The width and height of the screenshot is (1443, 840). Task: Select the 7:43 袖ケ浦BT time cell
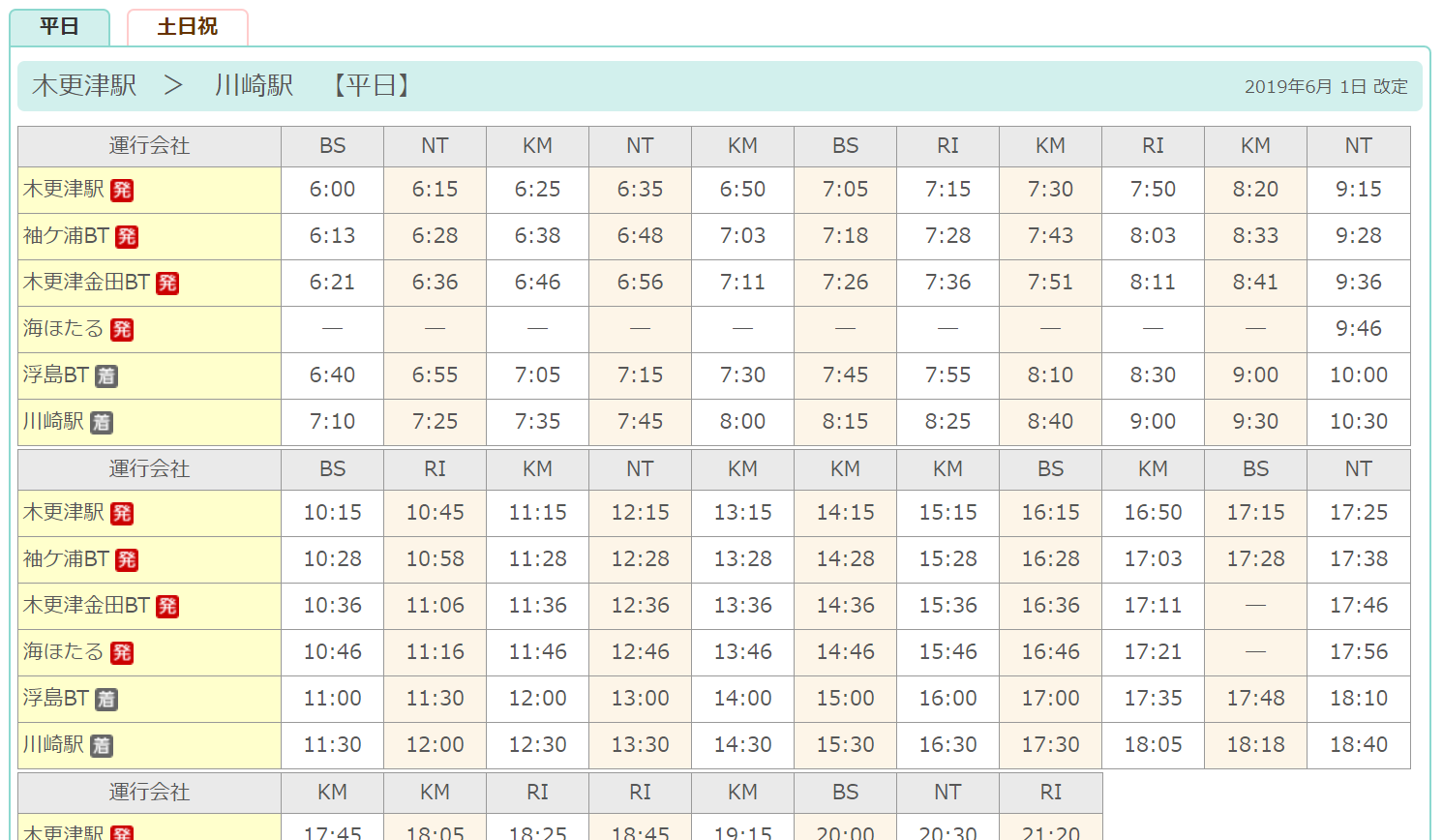pos(1051,236)
